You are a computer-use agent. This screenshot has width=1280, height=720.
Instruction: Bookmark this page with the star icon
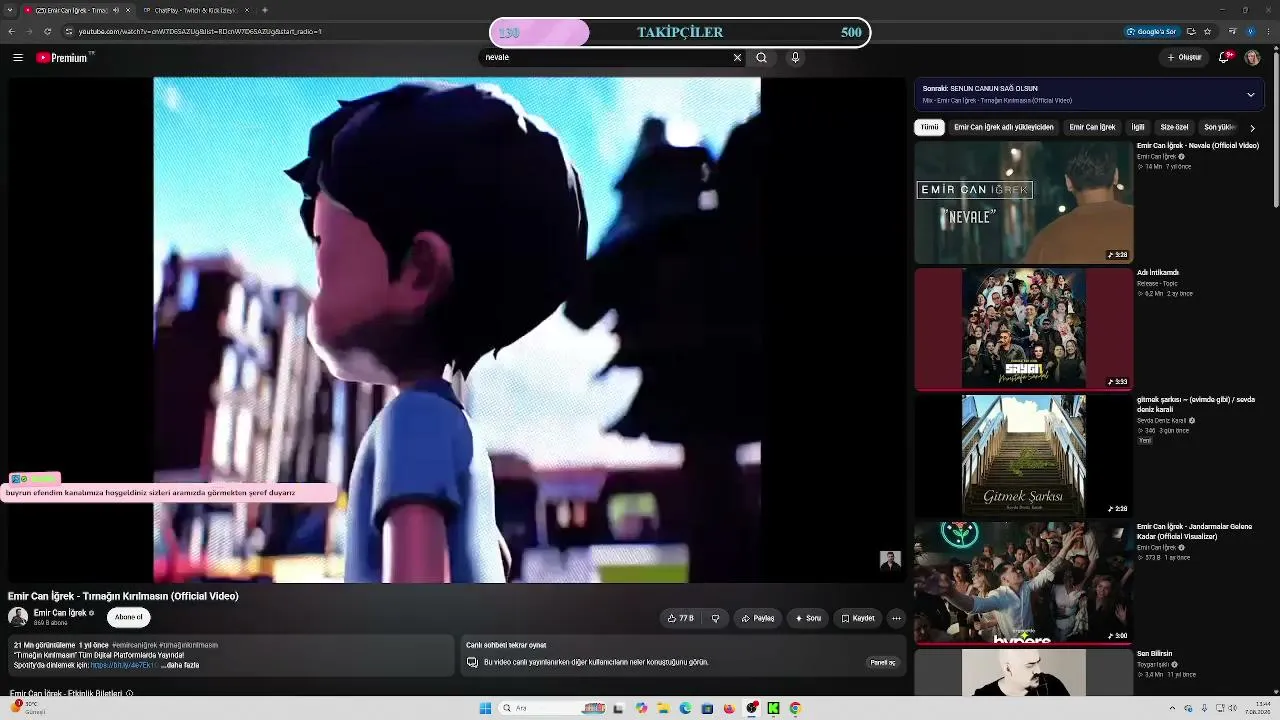tap(1207, 31)
